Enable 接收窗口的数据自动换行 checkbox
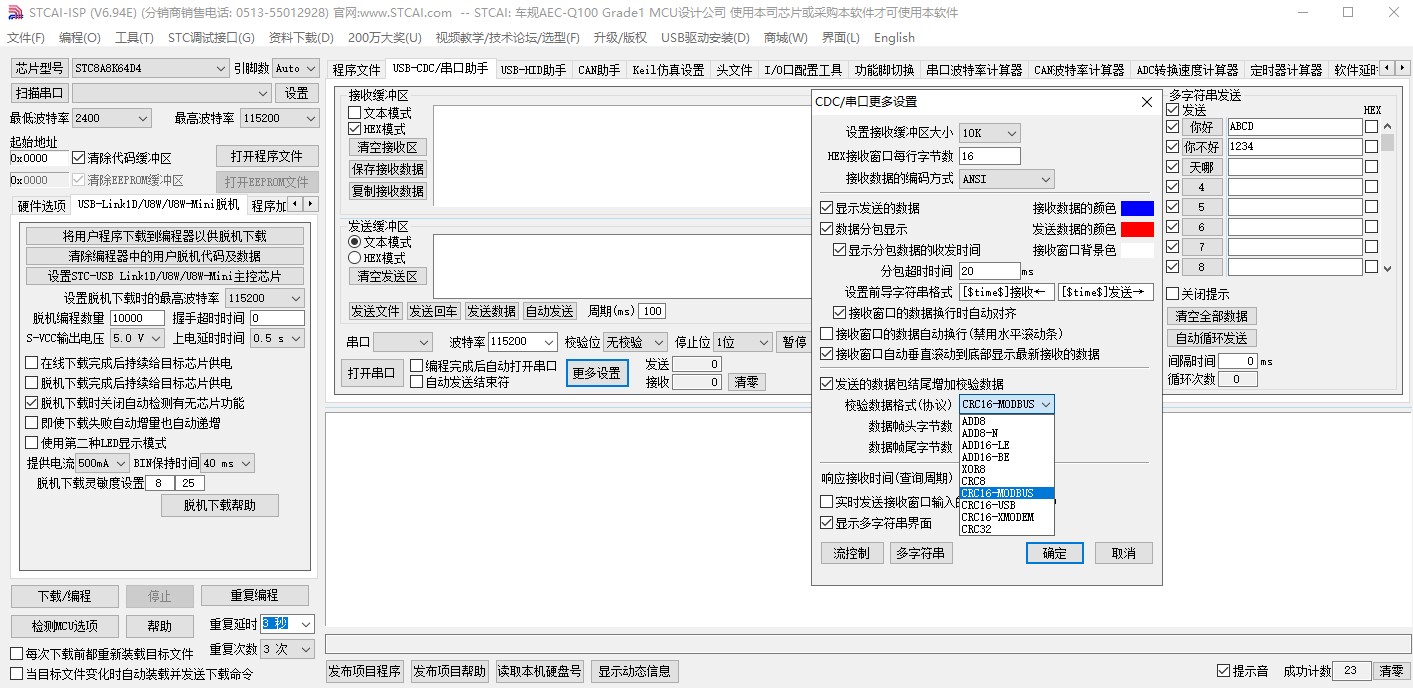This screenshot has height=688, width=1413. (826, 333)
